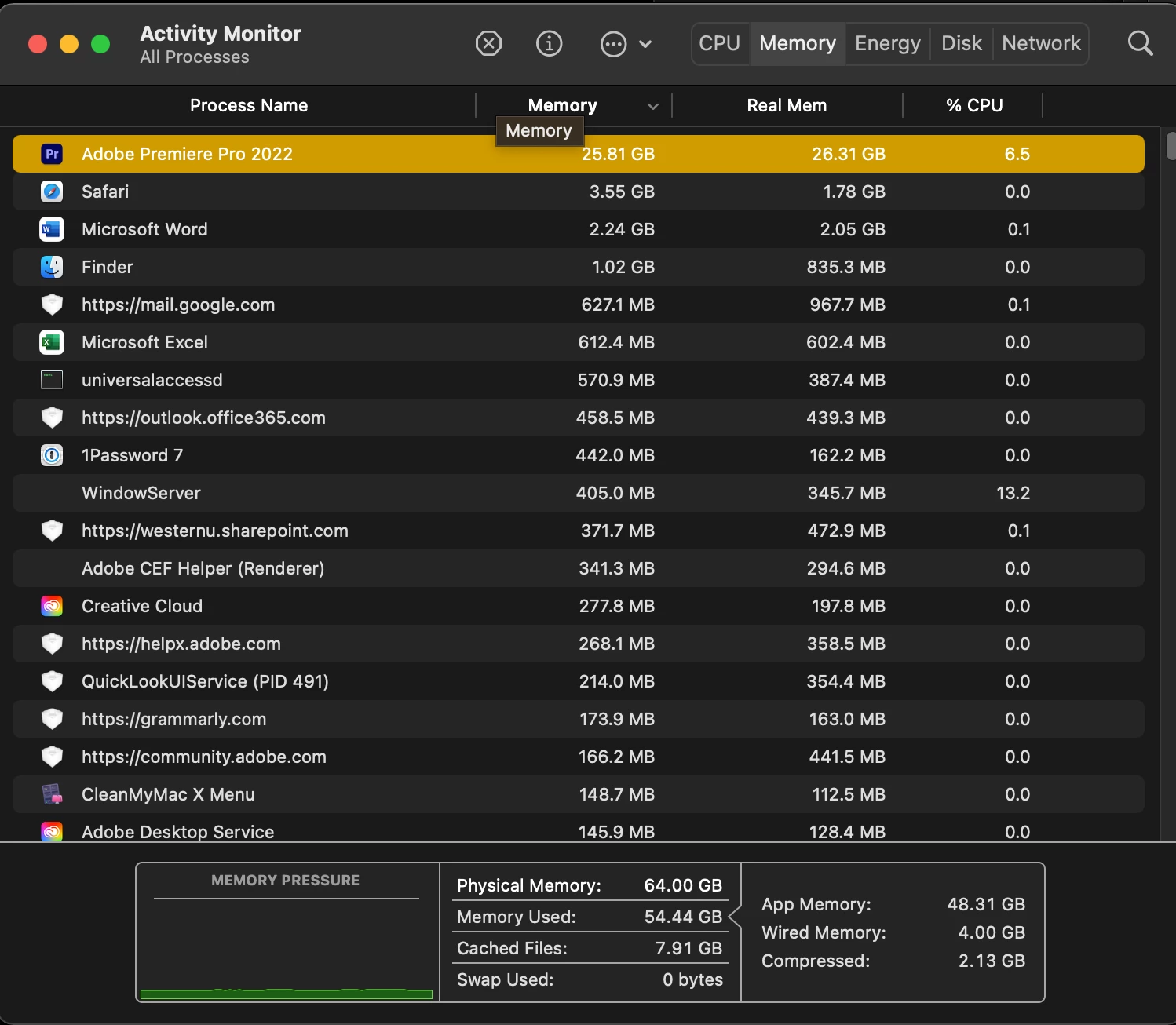Click the Physical Memory 64.00 GB value
The width and height of the screenshot is (1176, 1025).
[x=683, y=885]
